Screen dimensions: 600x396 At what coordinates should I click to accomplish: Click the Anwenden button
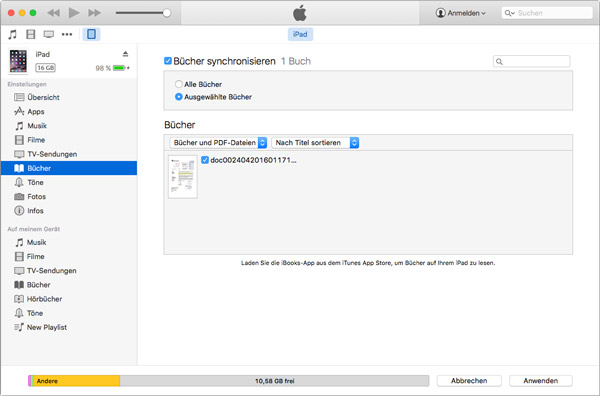pos(541,381)
